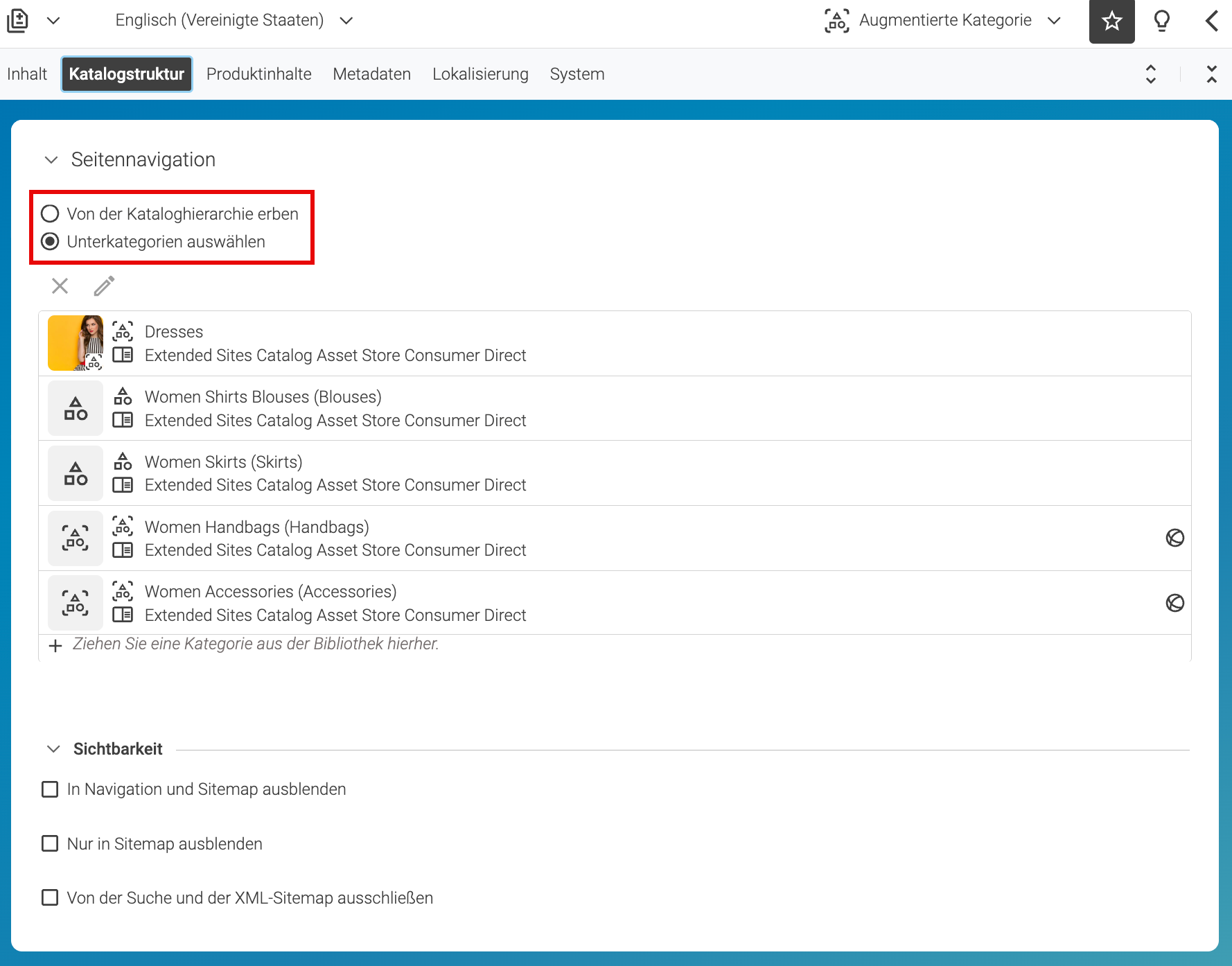This screenshot has width=1232, height=966.
Task: Click the X remove icon above category list
Action: tap(60, 286)
